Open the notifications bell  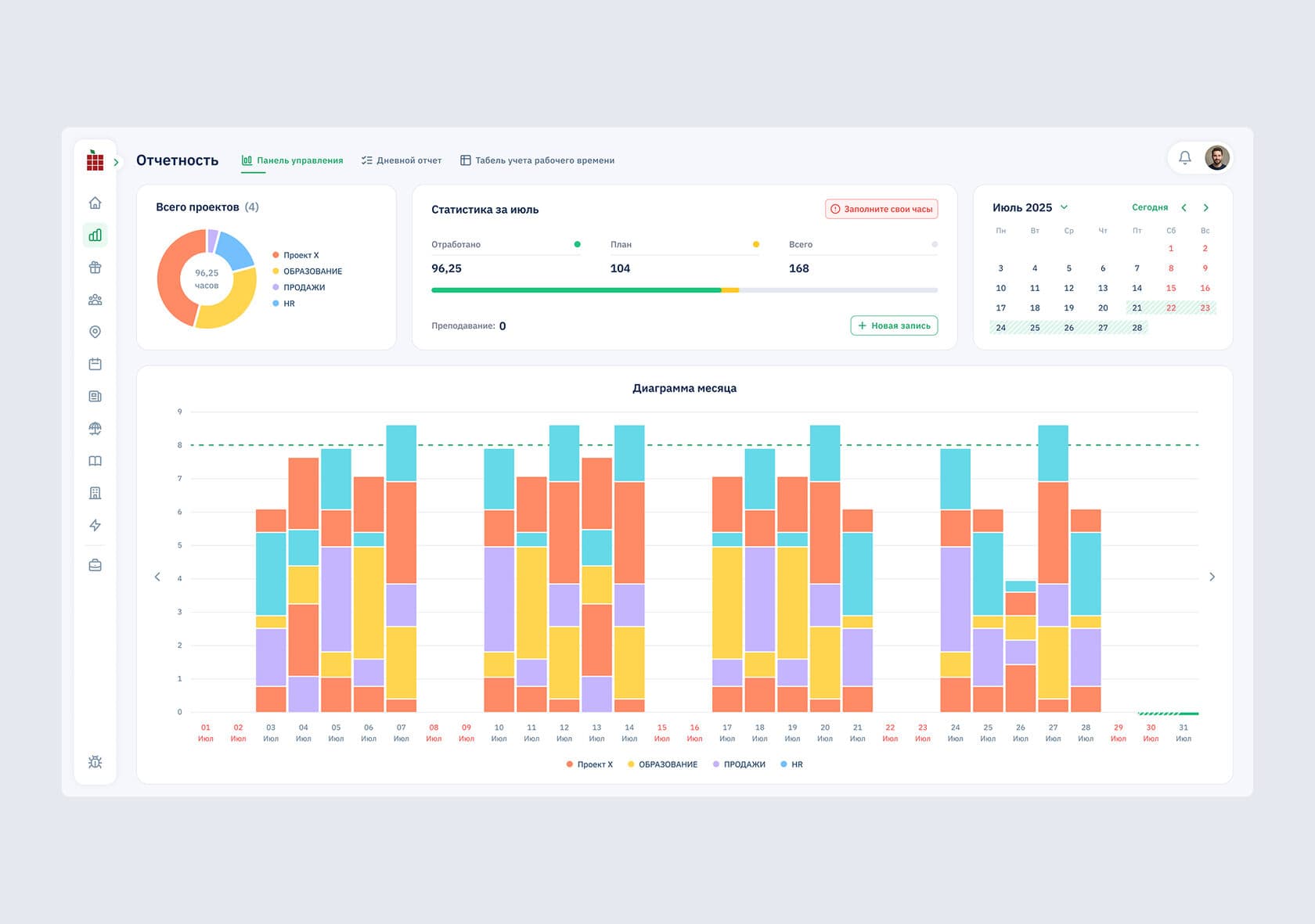click(1185, 158)
